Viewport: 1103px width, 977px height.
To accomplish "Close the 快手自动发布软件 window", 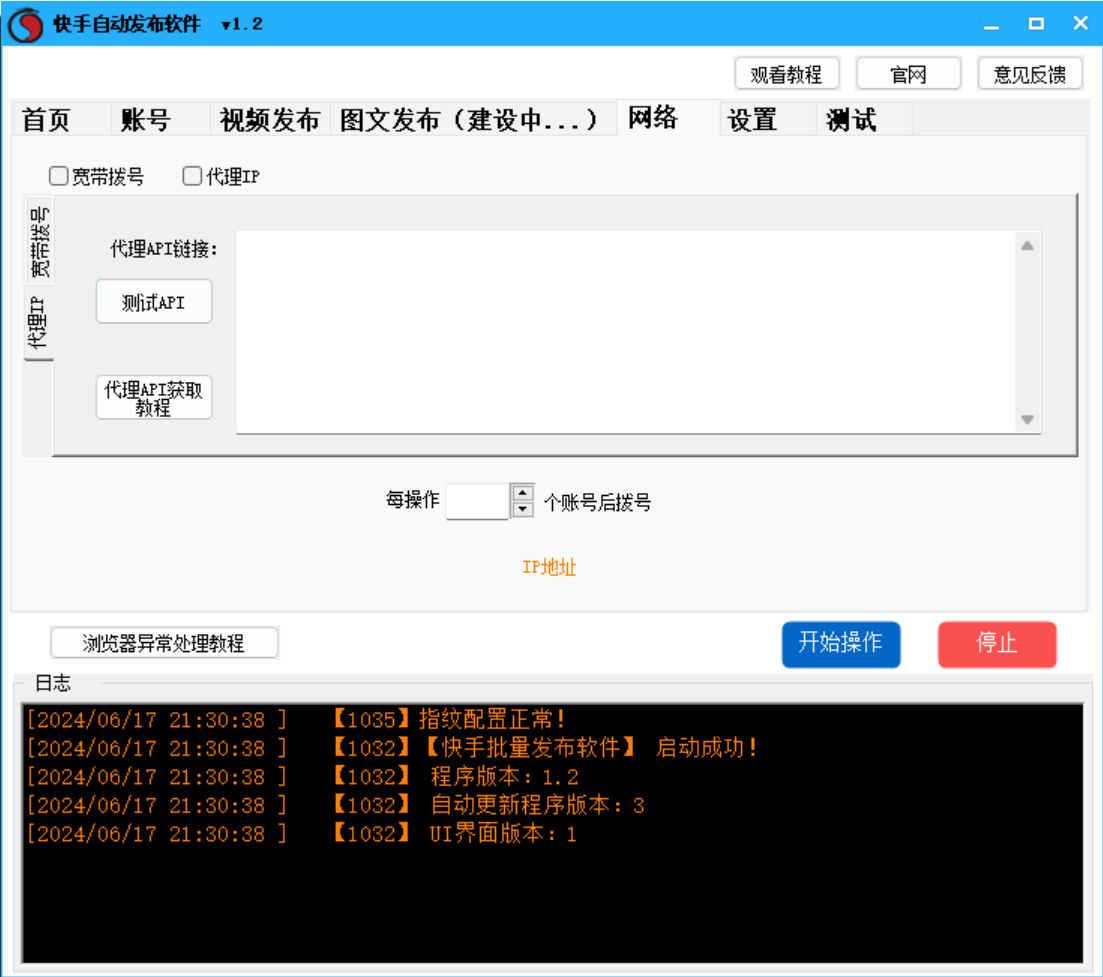I will coord(1081,24).
